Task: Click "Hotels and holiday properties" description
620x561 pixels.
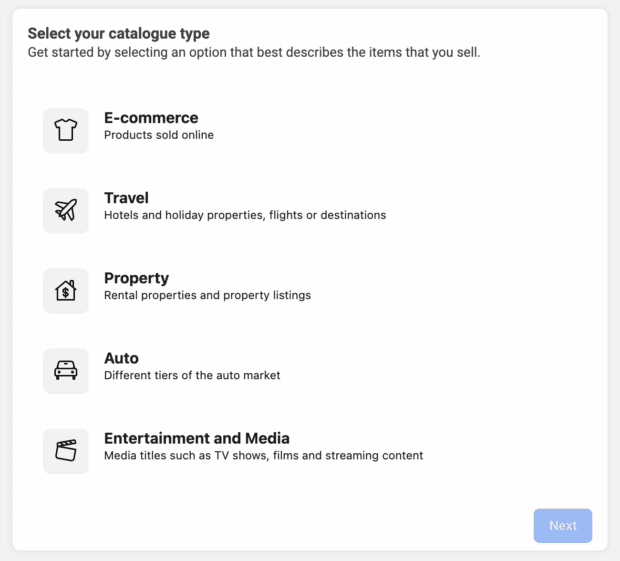Action: pyautogui.click(x=245, y=215)
